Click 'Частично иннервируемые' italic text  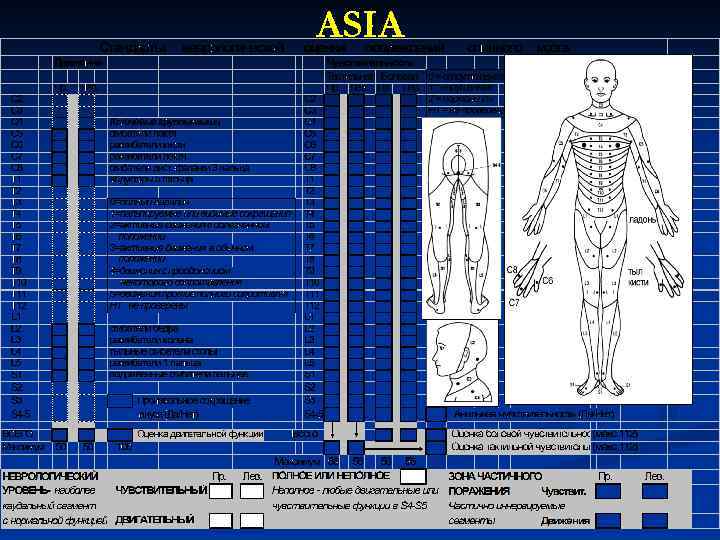[x=506, y=506]
